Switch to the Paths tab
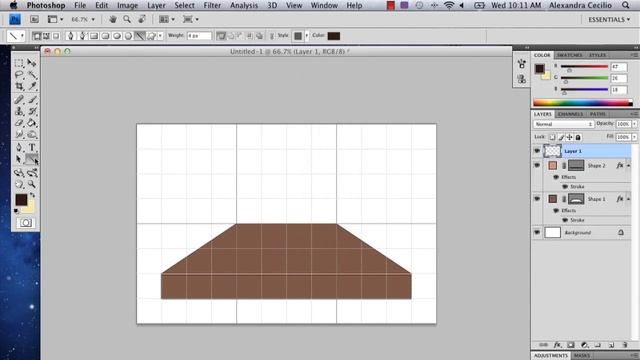This screenshot has height=360, width=640. click(598, 114)
